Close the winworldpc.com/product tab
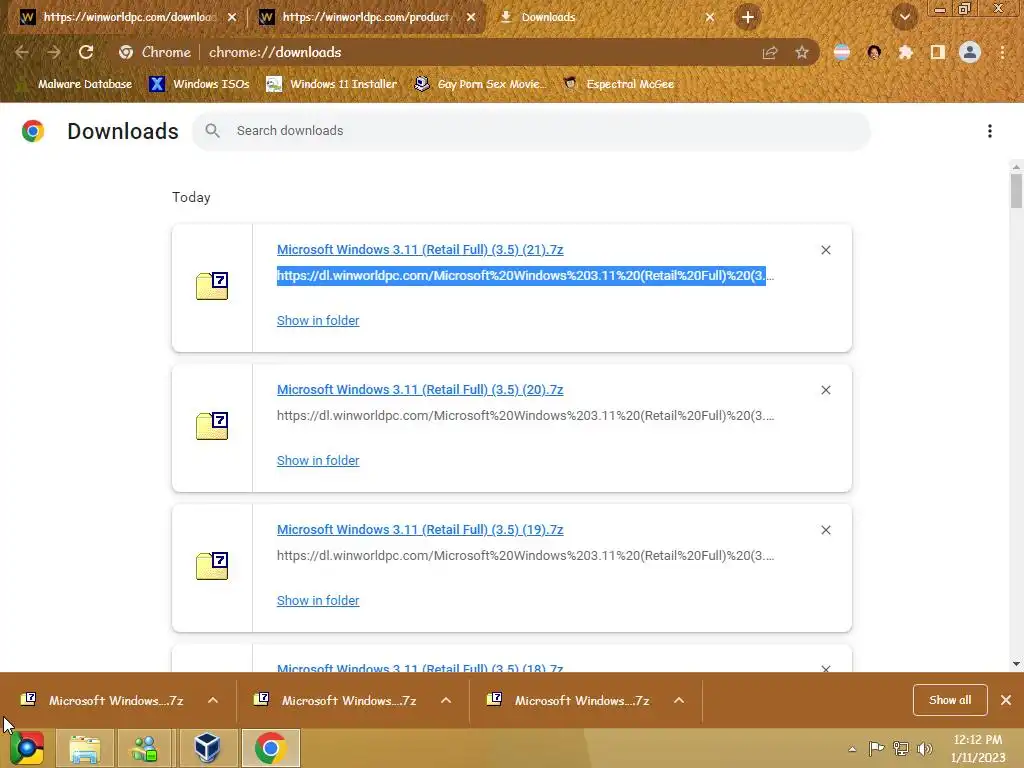Screen dimensions: 1024x768 471,17
